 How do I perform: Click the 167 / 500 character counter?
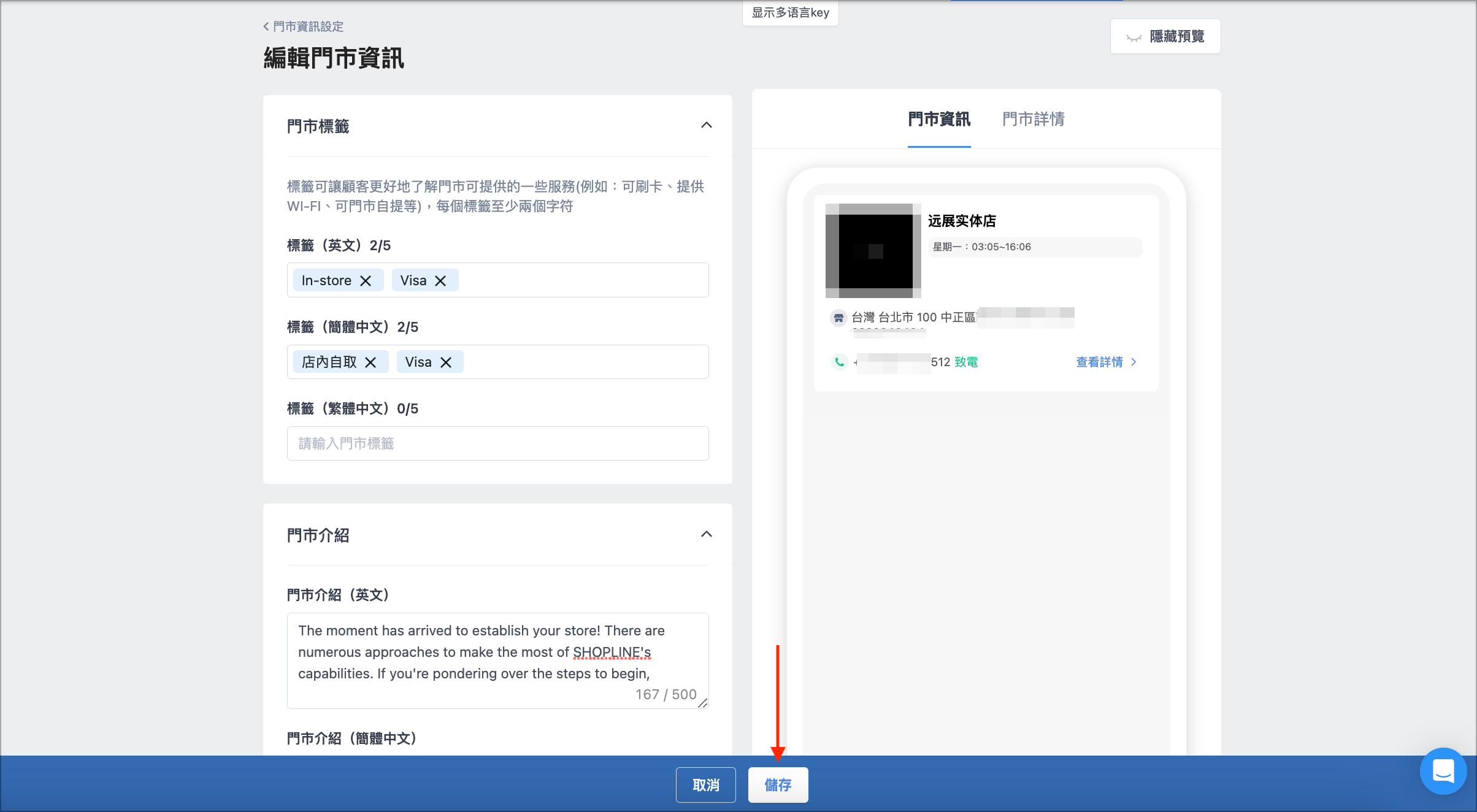666,694
